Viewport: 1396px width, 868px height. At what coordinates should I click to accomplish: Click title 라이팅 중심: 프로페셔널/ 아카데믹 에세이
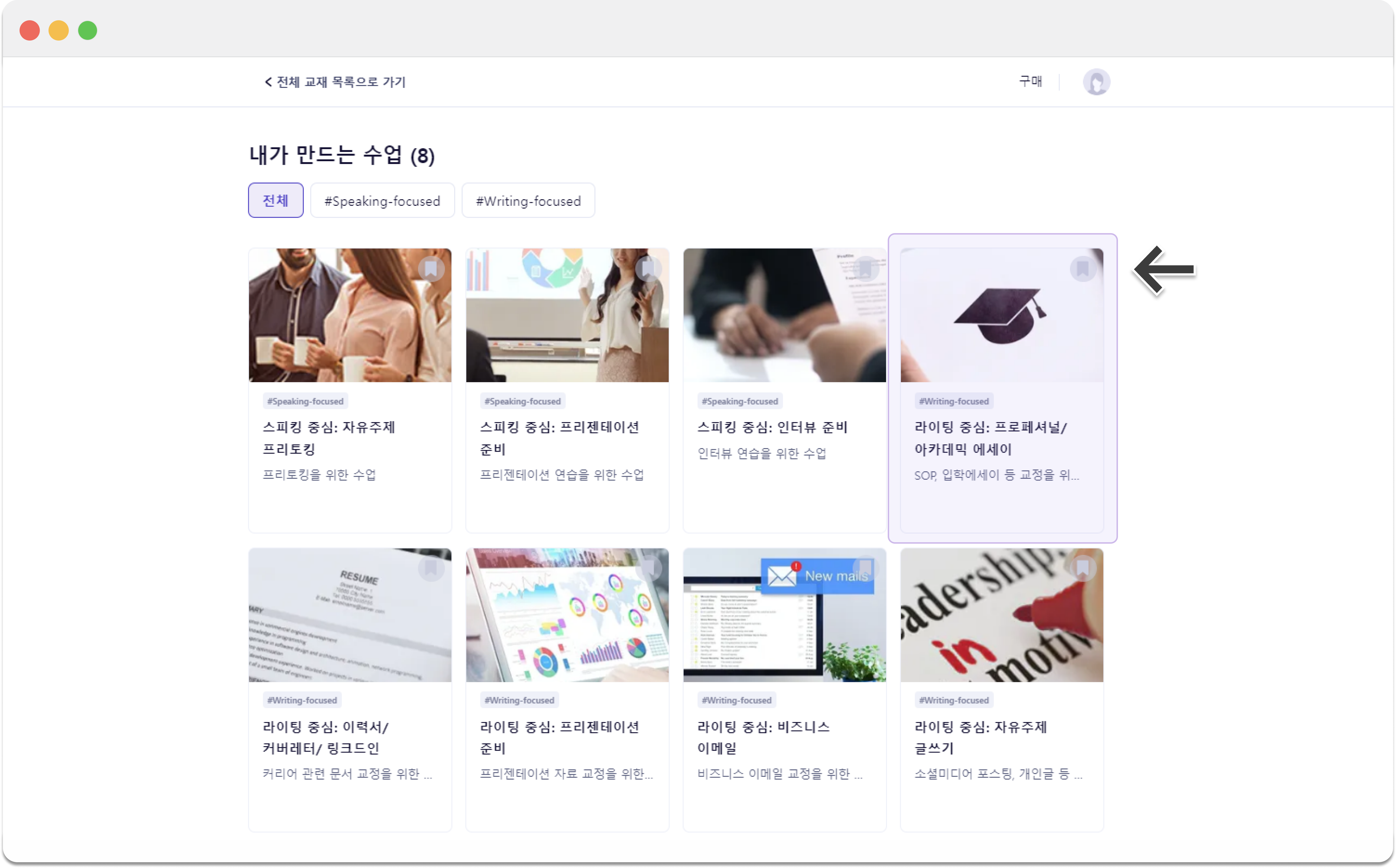991,438
